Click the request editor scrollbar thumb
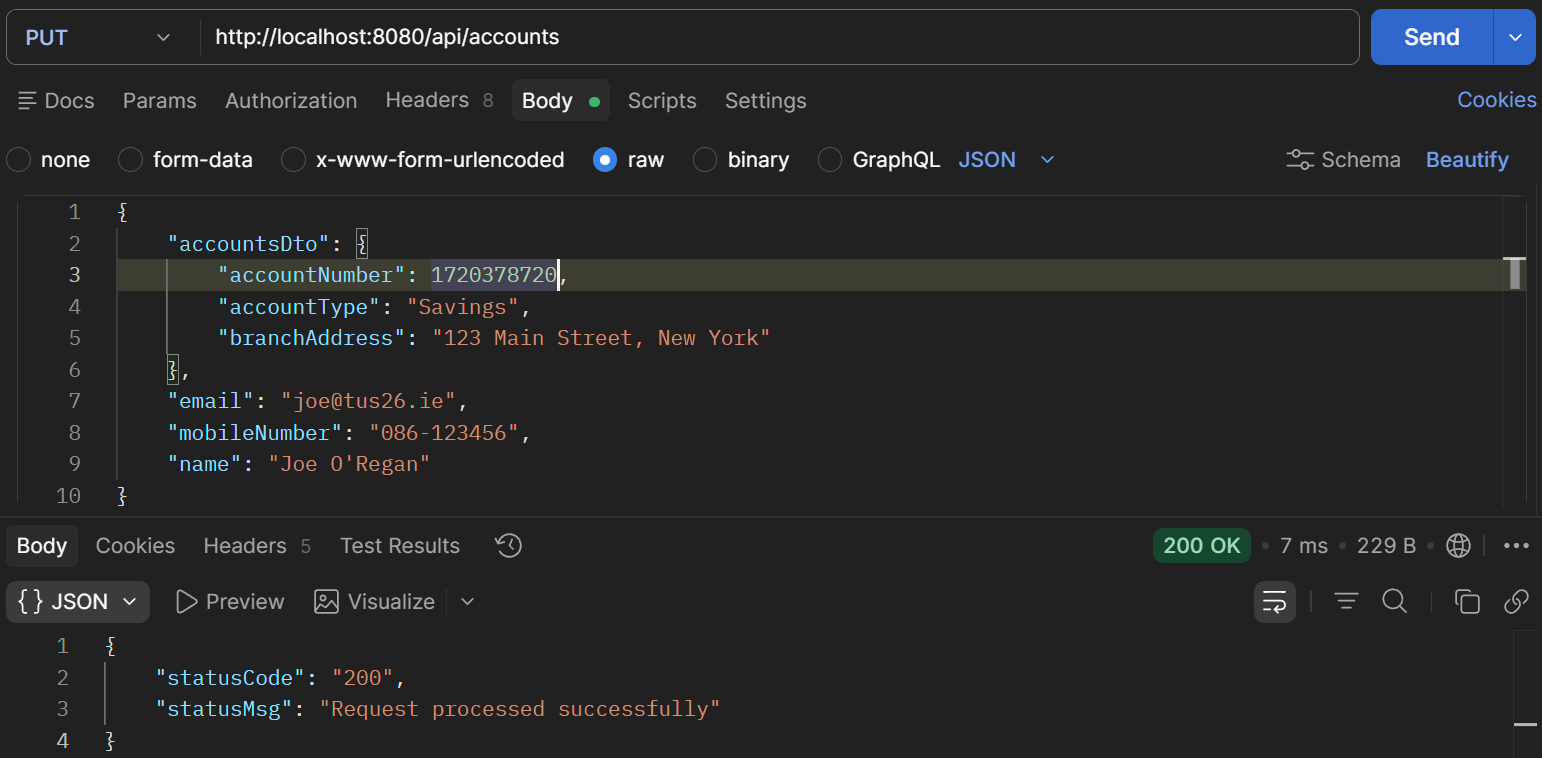 [x=1515, y=273]
